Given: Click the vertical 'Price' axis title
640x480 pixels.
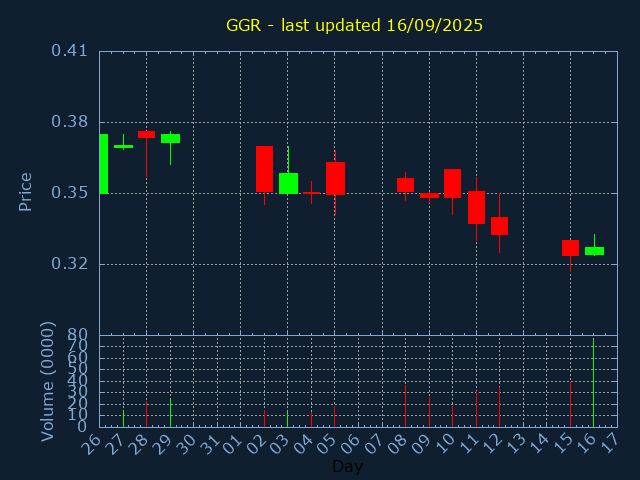Looking at the screenshot, I should [x=25, y=192].
